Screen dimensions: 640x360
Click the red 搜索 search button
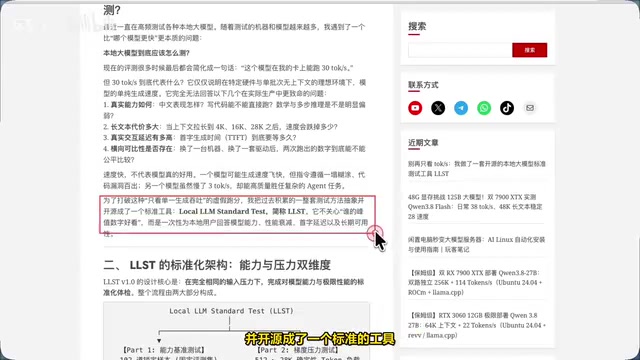coord(529,50)
